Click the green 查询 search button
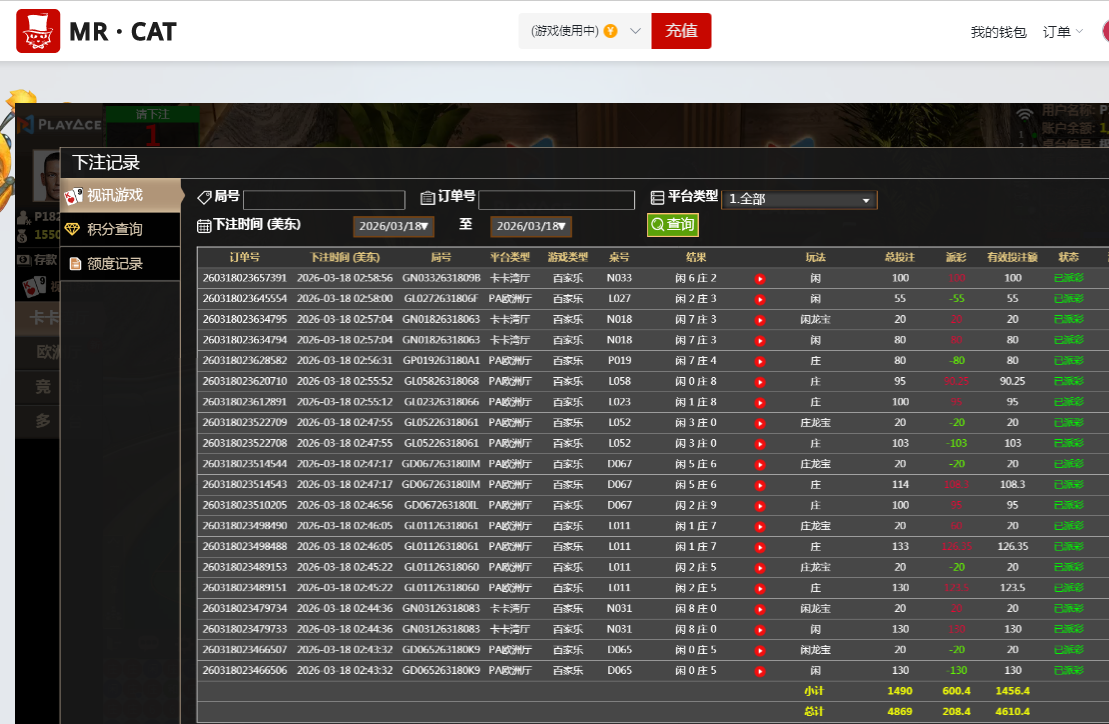The width and height of the screenshot is (1109, 724). point(672,225)
